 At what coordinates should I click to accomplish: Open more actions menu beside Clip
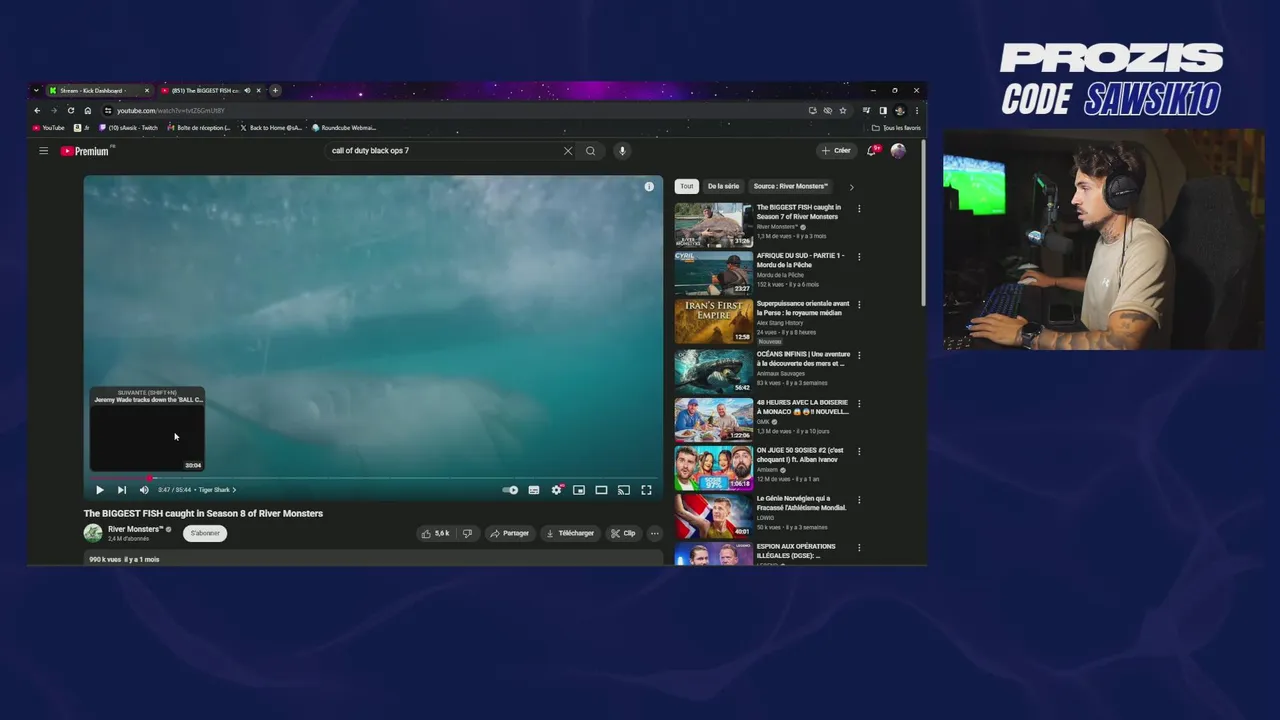pos(655,533)
